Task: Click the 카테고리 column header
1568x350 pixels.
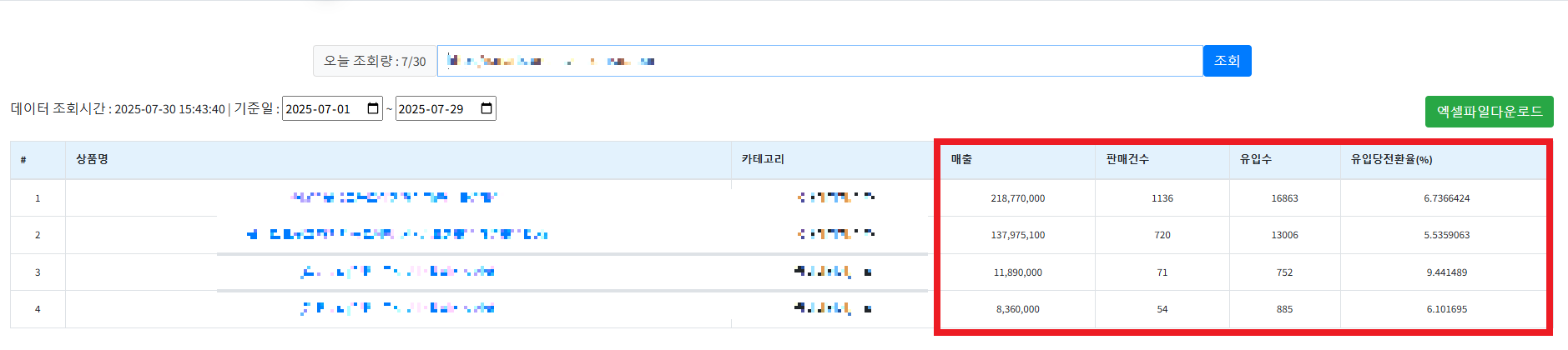Action: tap(763, 159)
